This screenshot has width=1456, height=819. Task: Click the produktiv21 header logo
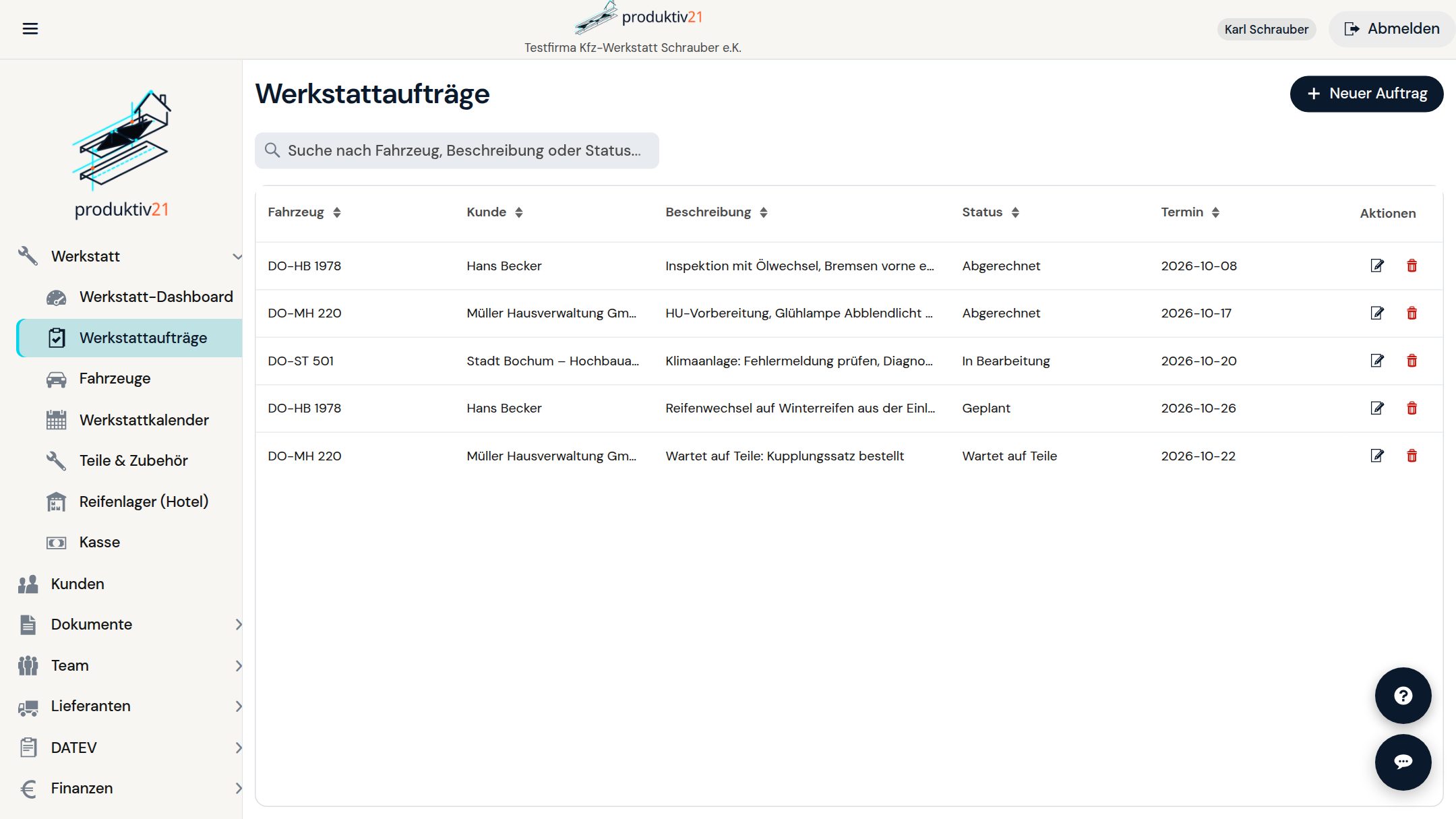638,18
